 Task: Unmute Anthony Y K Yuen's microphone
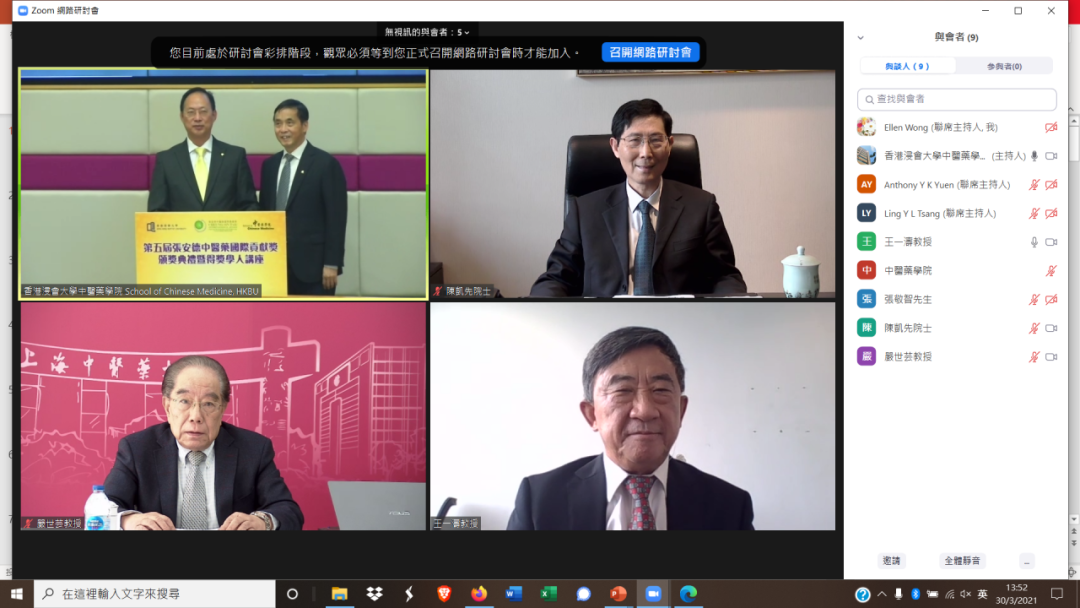(1035, 185)
